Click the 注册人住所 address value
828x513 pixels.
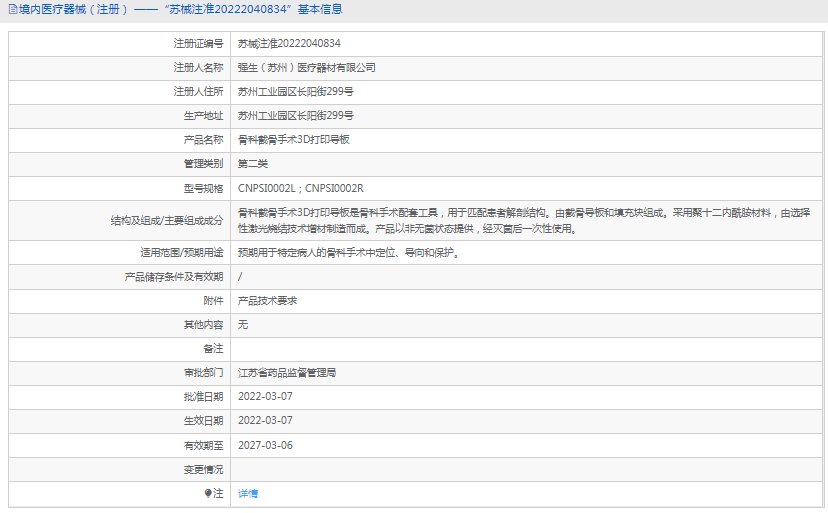295,91
